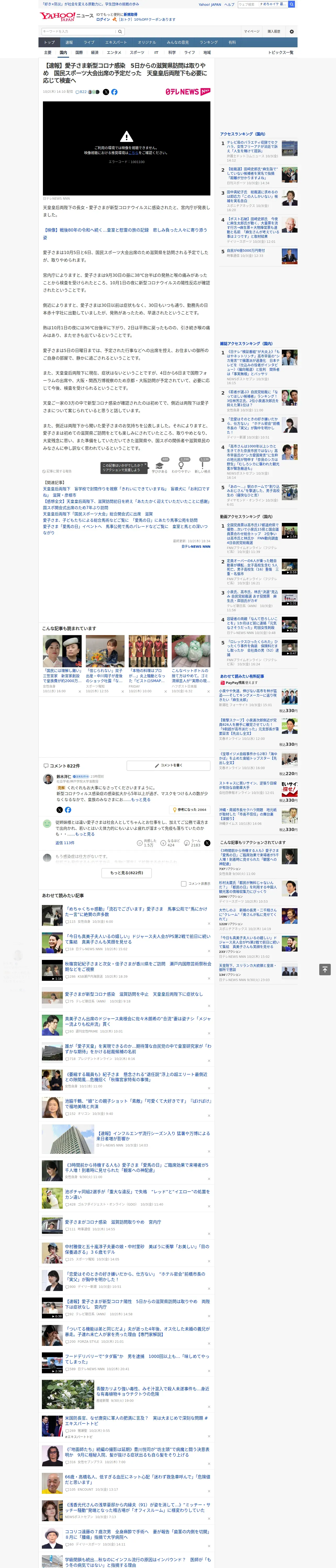Open the settings gear icon in header

pyautogui.click(x=292, y=31)
